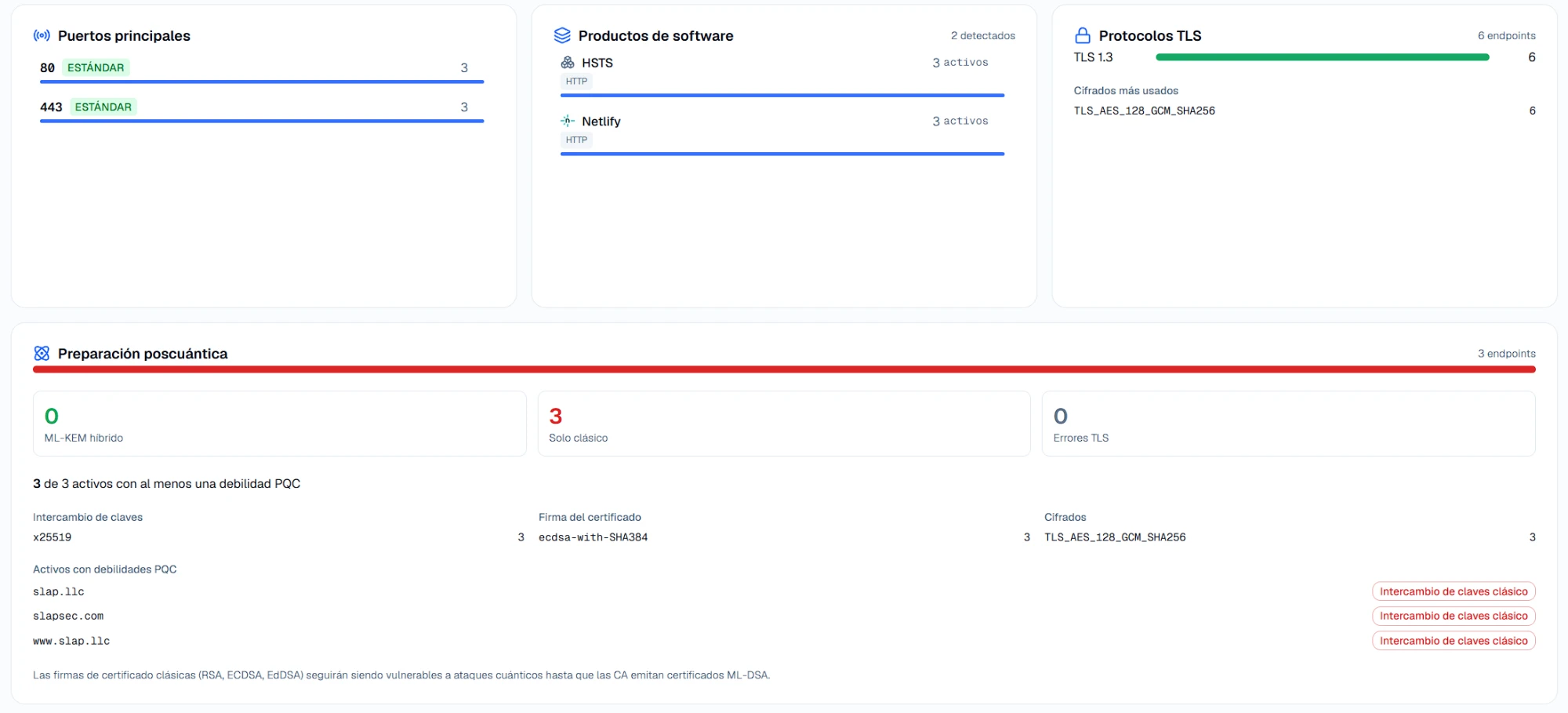This screenshot has height=713, width=1568.
Task: Click the '6 endpoints' label in Protocolos TLS
Action: coord(1507,35)
